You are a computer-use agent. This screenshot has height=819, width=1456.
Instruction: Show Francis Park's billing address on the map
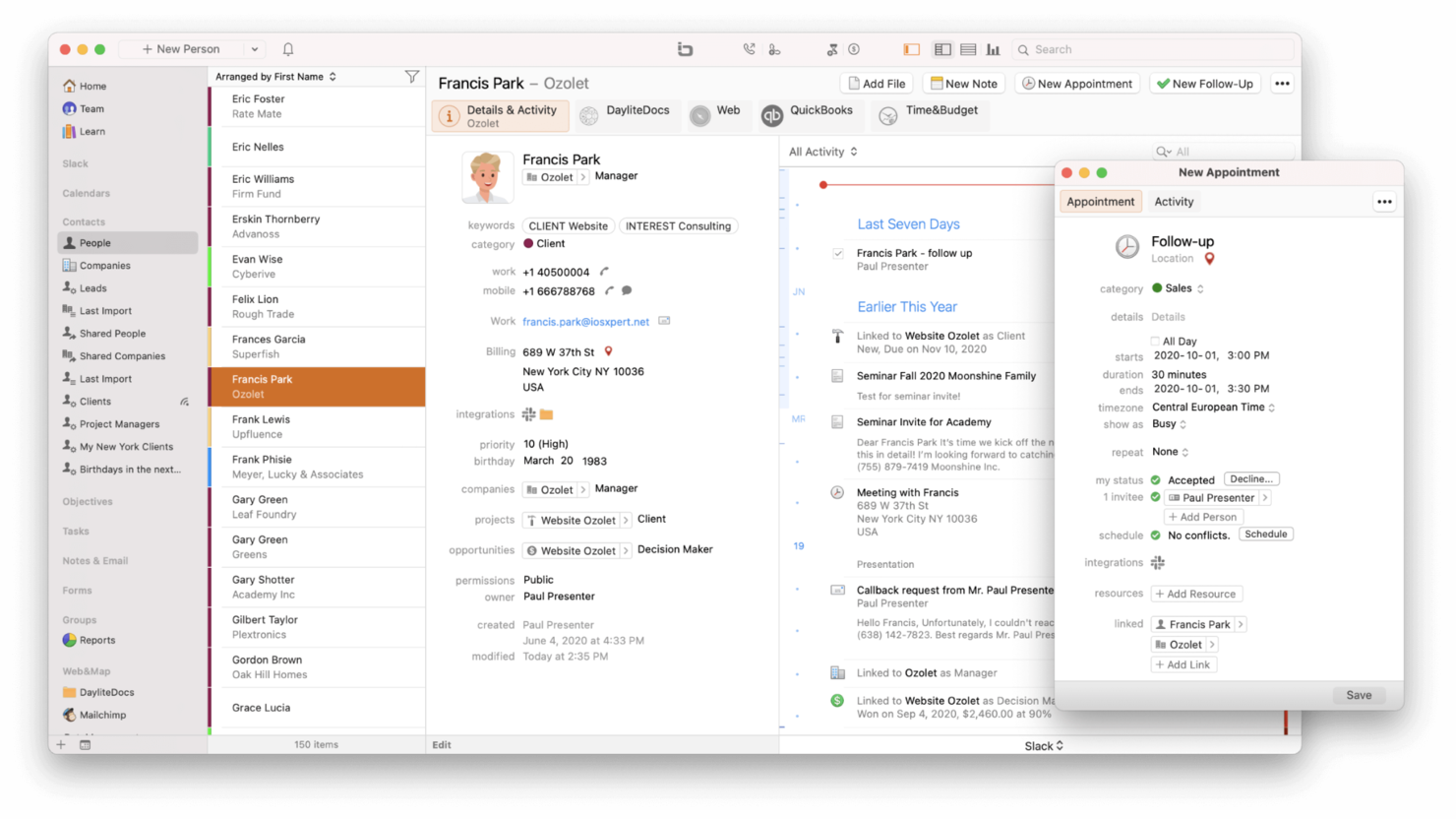[608, 350]
